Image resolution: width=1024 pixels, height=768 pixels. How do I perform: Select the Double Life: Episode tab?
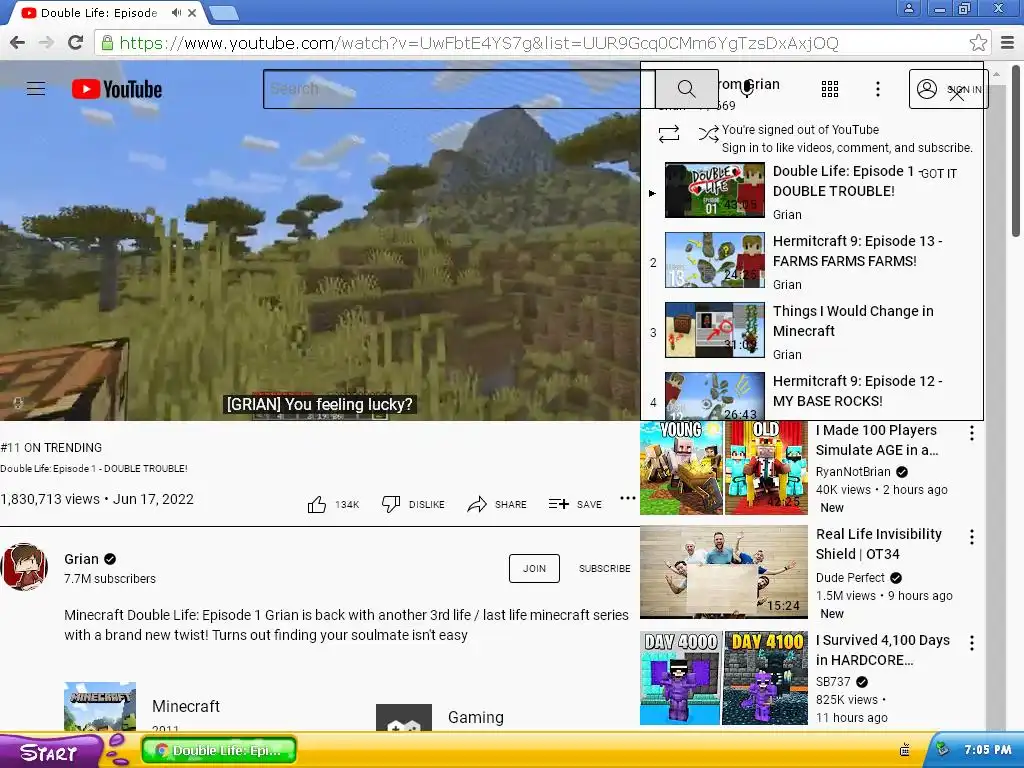[98, 12]
